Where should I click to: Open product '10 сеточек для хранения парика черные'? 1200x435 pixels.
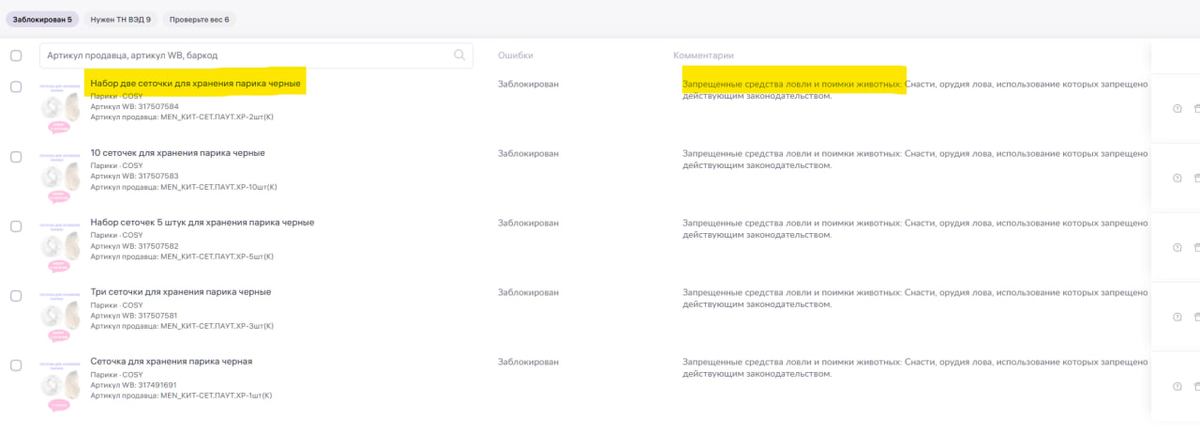(x=177, y=152)
